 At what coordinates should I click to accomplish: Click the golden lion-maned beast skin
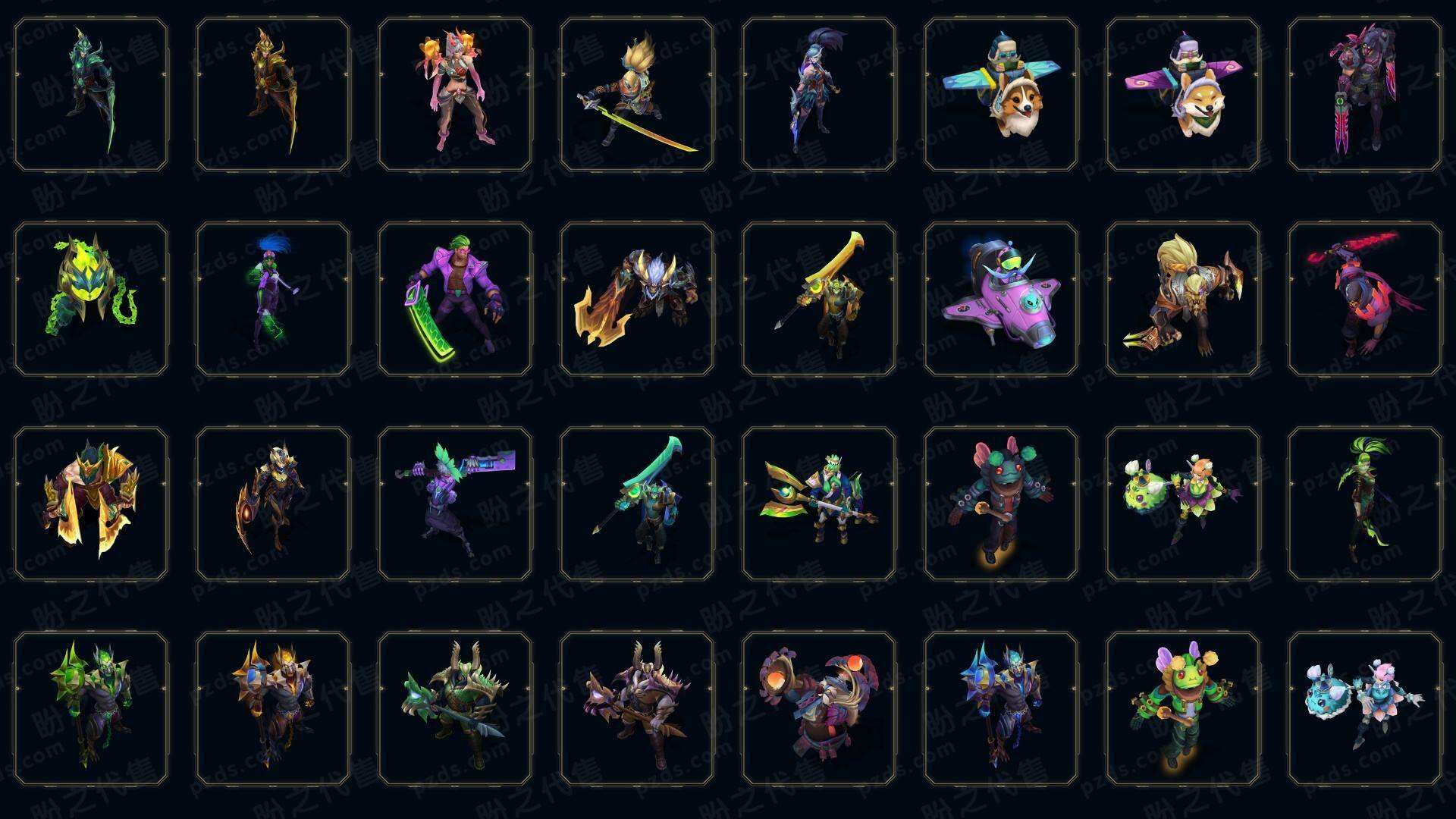click(1183, 299)
